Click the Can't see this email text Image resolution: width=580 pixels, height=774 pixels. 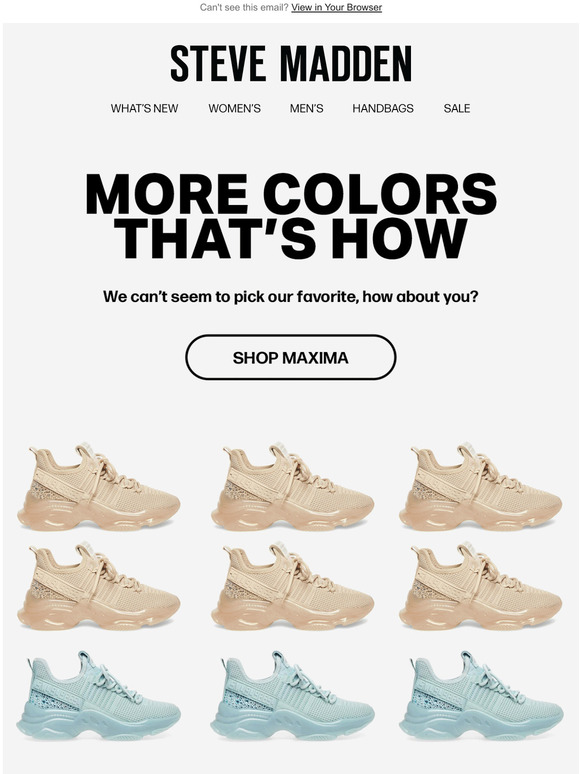point(244,7)
